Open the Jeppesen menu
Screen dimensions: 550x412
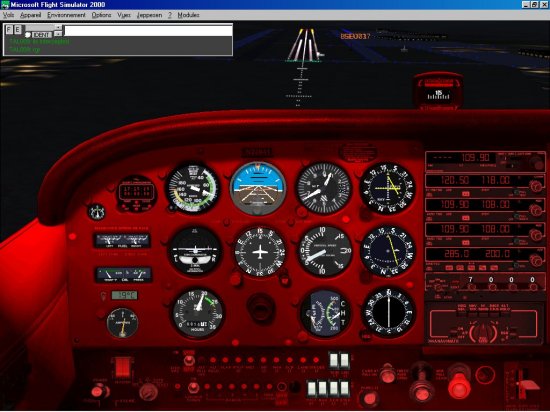point(149,15)
